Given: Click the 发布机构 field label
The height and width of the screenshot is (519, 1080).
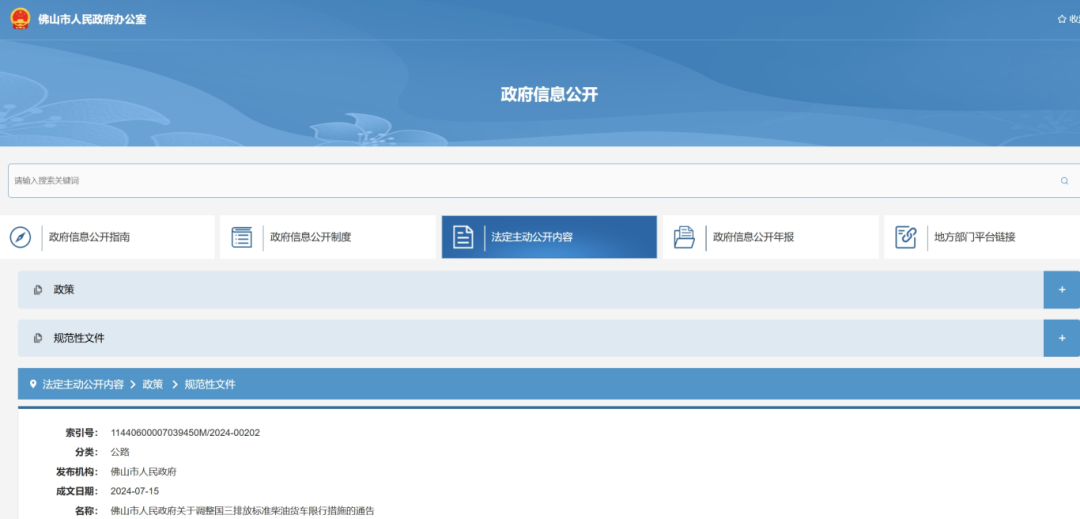Looking at the screenshot, I should point(77,472).
